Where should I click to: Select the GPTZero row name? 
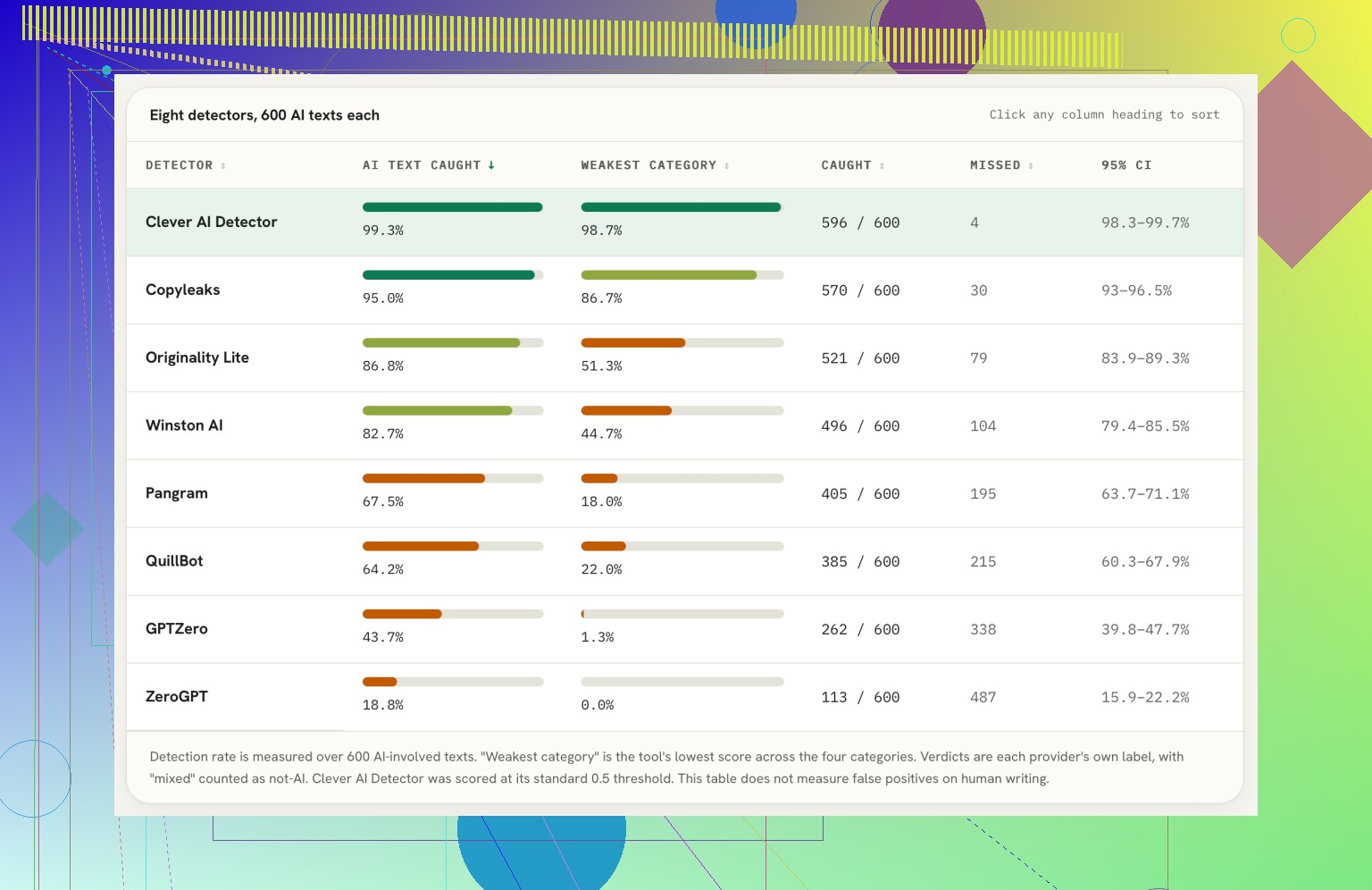pyautogui.click(x=177, y=629)
